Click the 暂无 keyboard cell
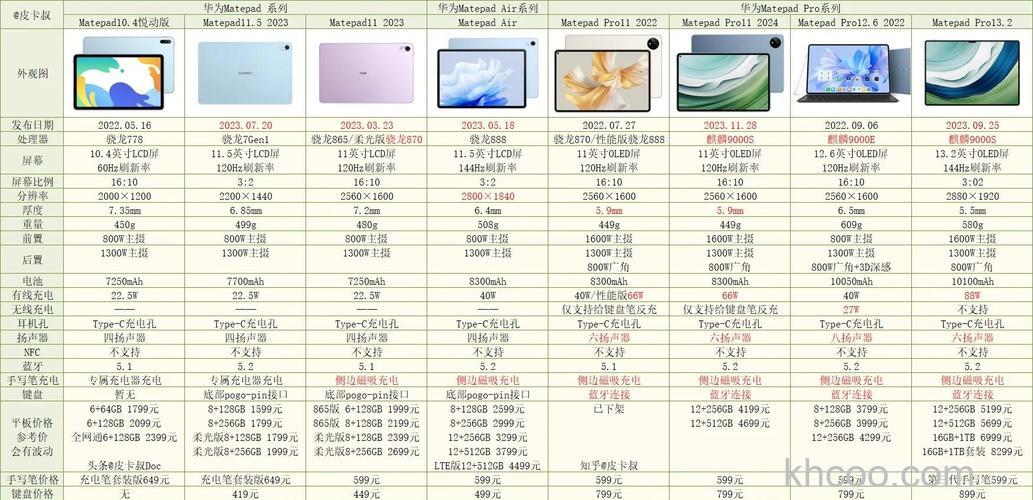1033x500 pixels. coord(124,395)
